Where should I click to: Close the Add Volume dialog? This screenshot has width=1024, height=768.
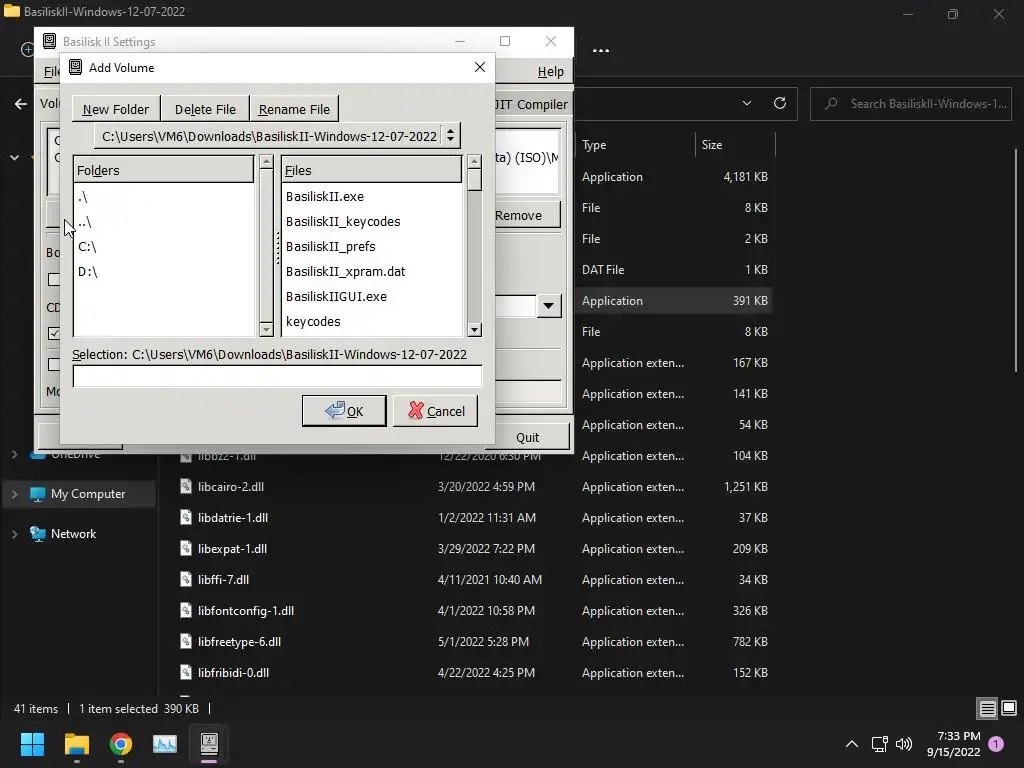coord(480,67)
